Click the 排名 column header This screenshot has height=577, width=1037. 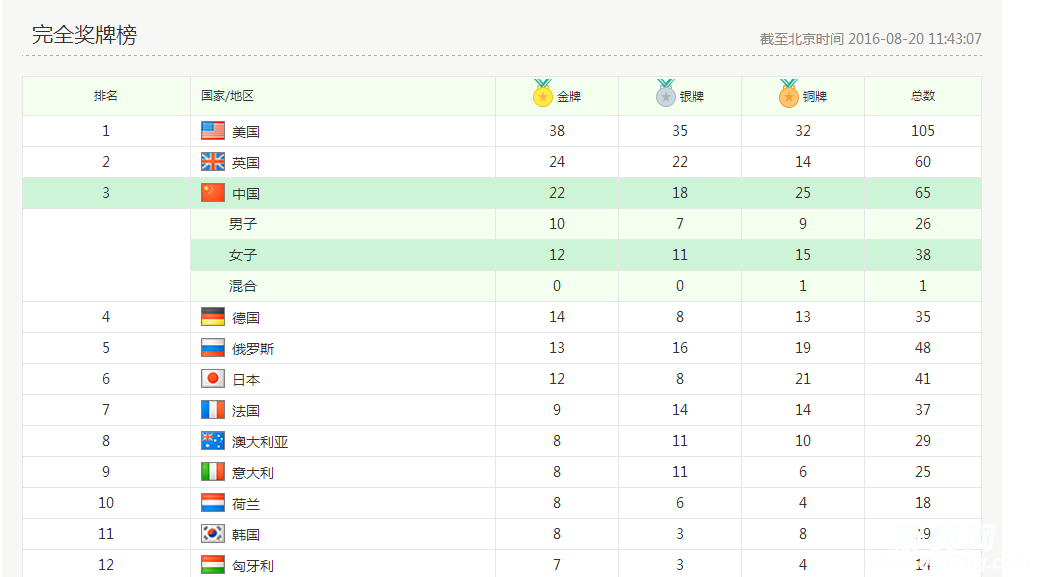tap(106, 96)
